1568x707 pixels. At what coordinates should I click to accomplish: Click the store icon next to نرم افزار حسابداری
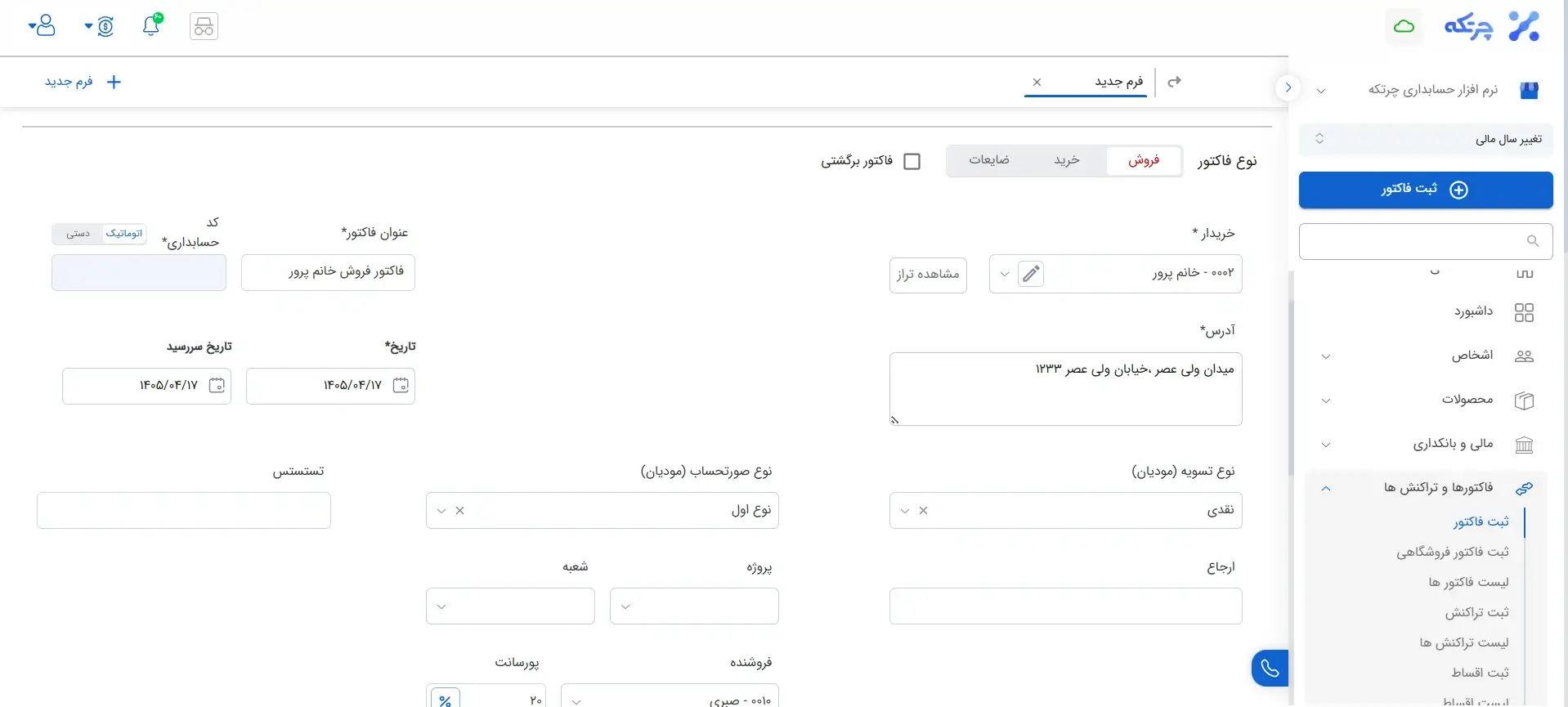(x=1529, y=90)
